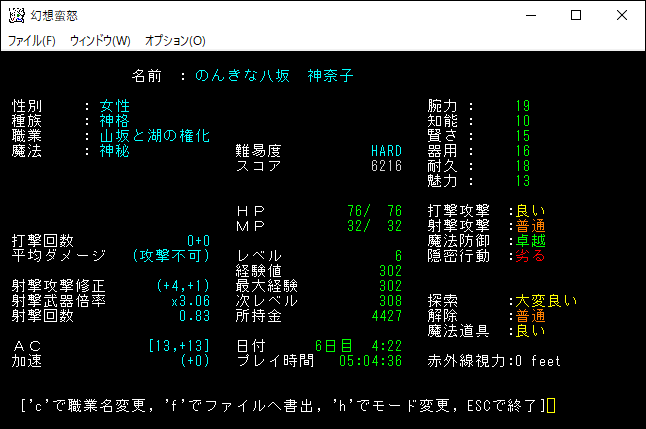Open the ウィンドウ(W) menu
The width and height of the screenshot is (646, 429).
pos(100,41)
